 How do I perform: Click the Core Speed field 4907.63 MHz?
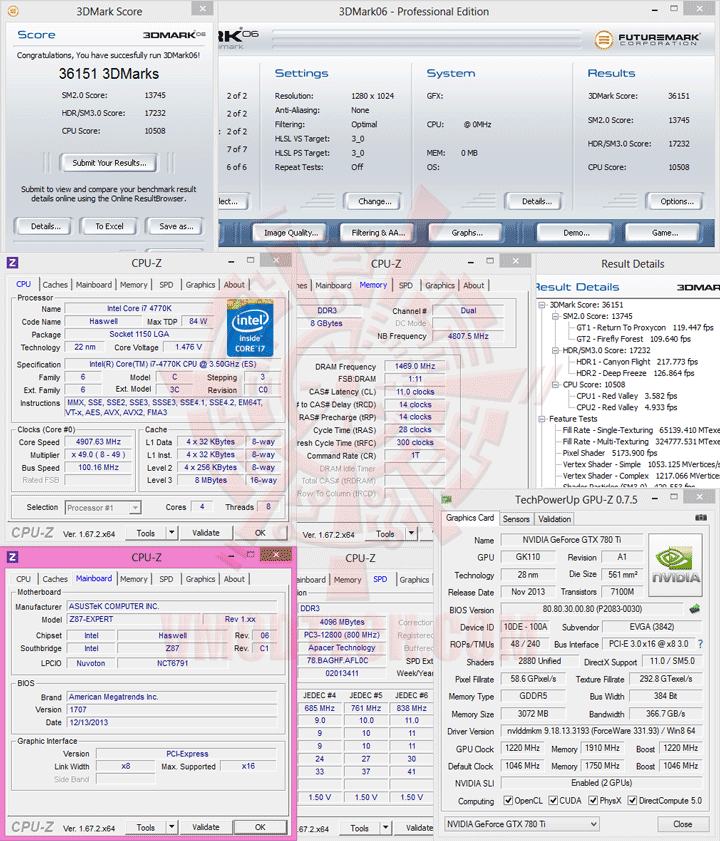pyautogui.click(x=98, y=442)
